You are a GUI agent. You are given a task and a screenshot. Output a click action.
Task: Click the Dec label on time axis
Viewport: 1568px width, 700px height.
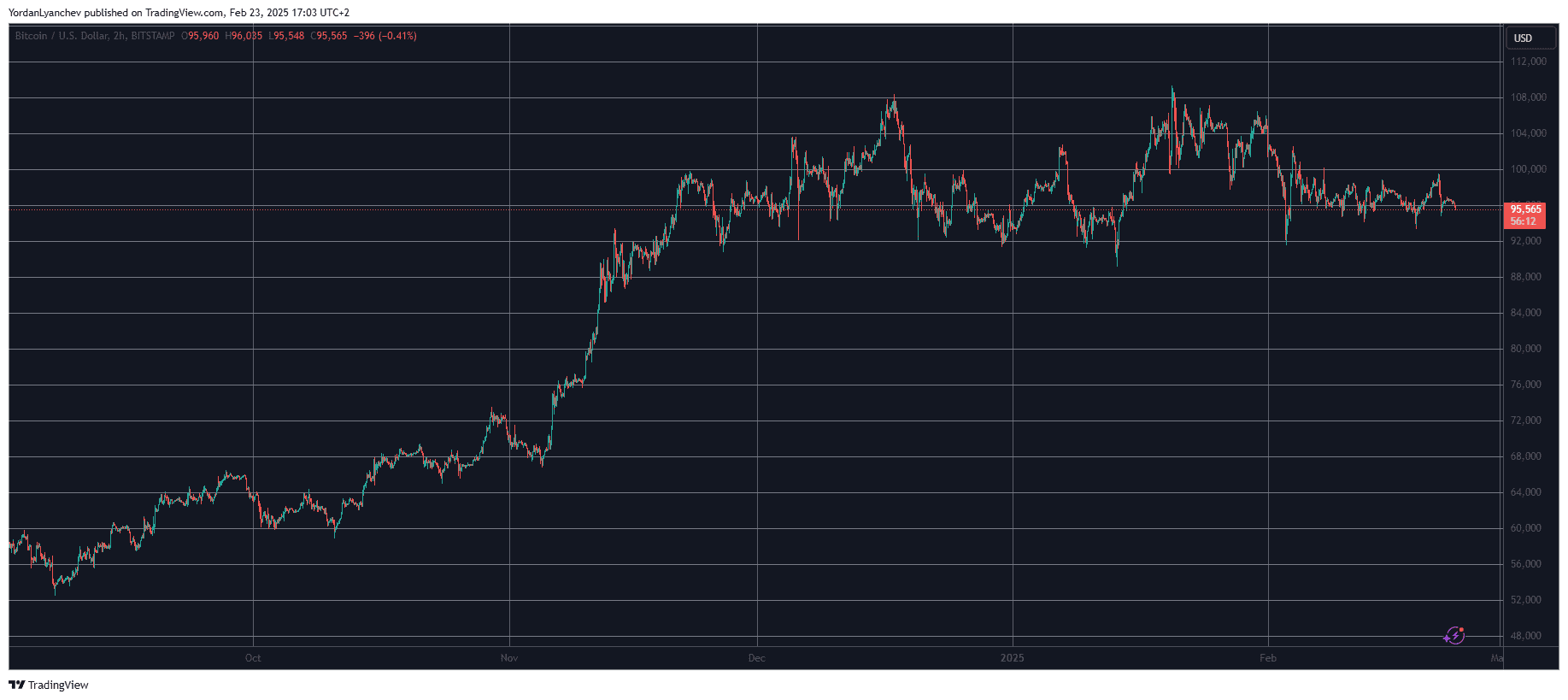coord(756,658)
